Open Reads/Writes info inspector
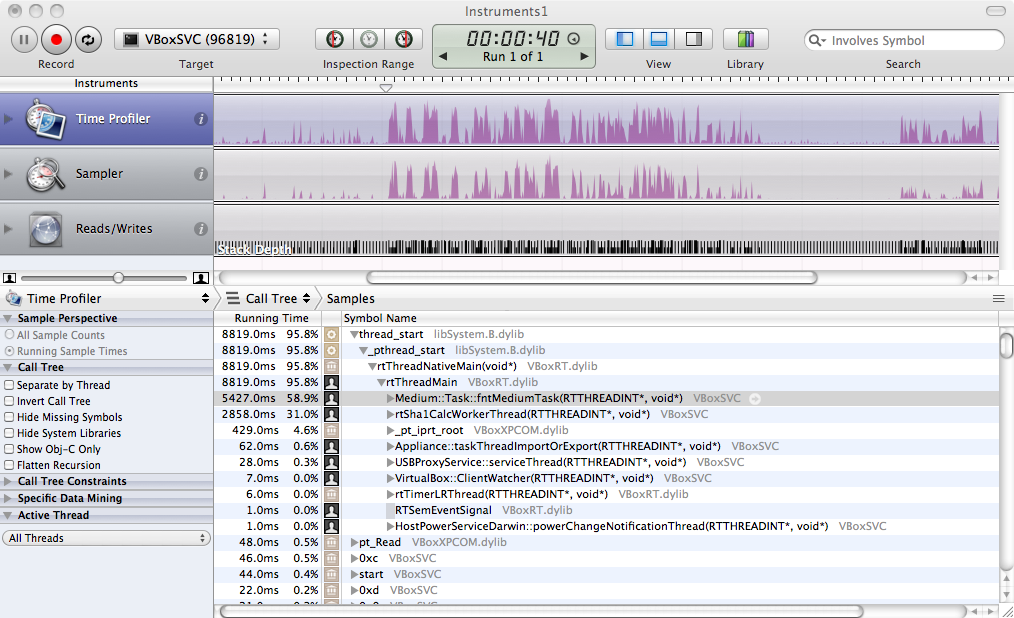Viewport: 1014px width, 618px height. pyautogui.click(x=201, y=229)
